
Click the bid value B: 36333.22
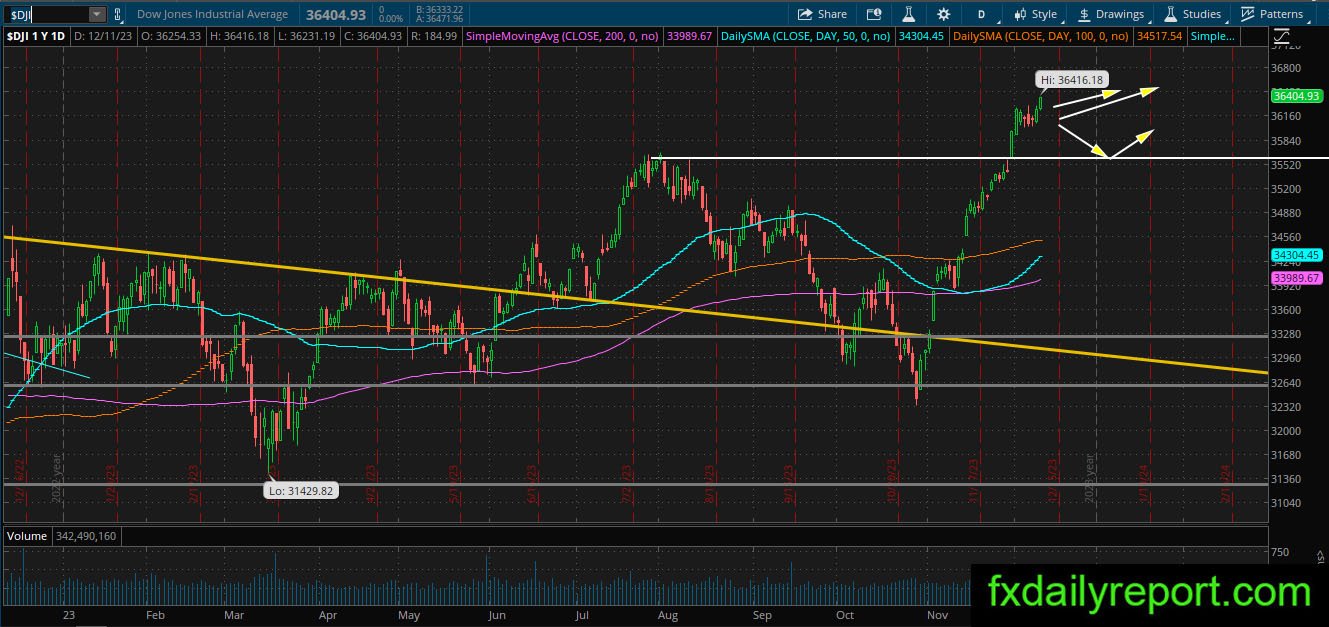pos(442,9)
